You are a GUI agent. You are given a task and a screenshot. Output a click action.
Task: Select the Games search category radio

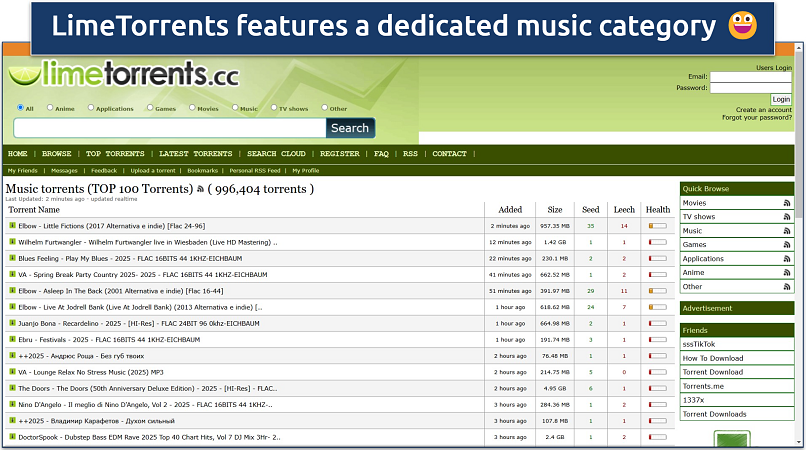(x=150, y=107)
